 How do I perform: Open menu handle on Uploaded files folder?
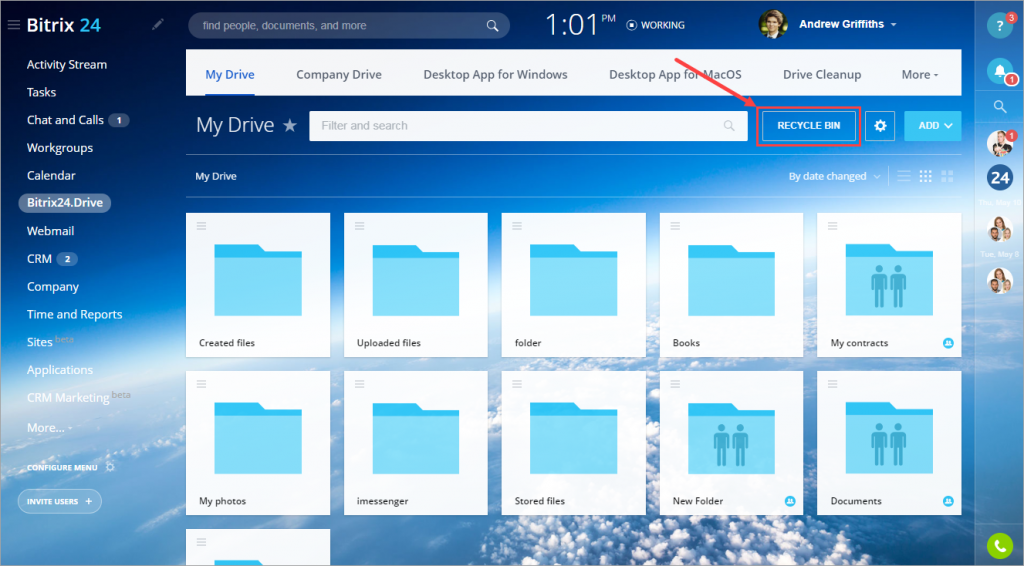pos(359,226)
